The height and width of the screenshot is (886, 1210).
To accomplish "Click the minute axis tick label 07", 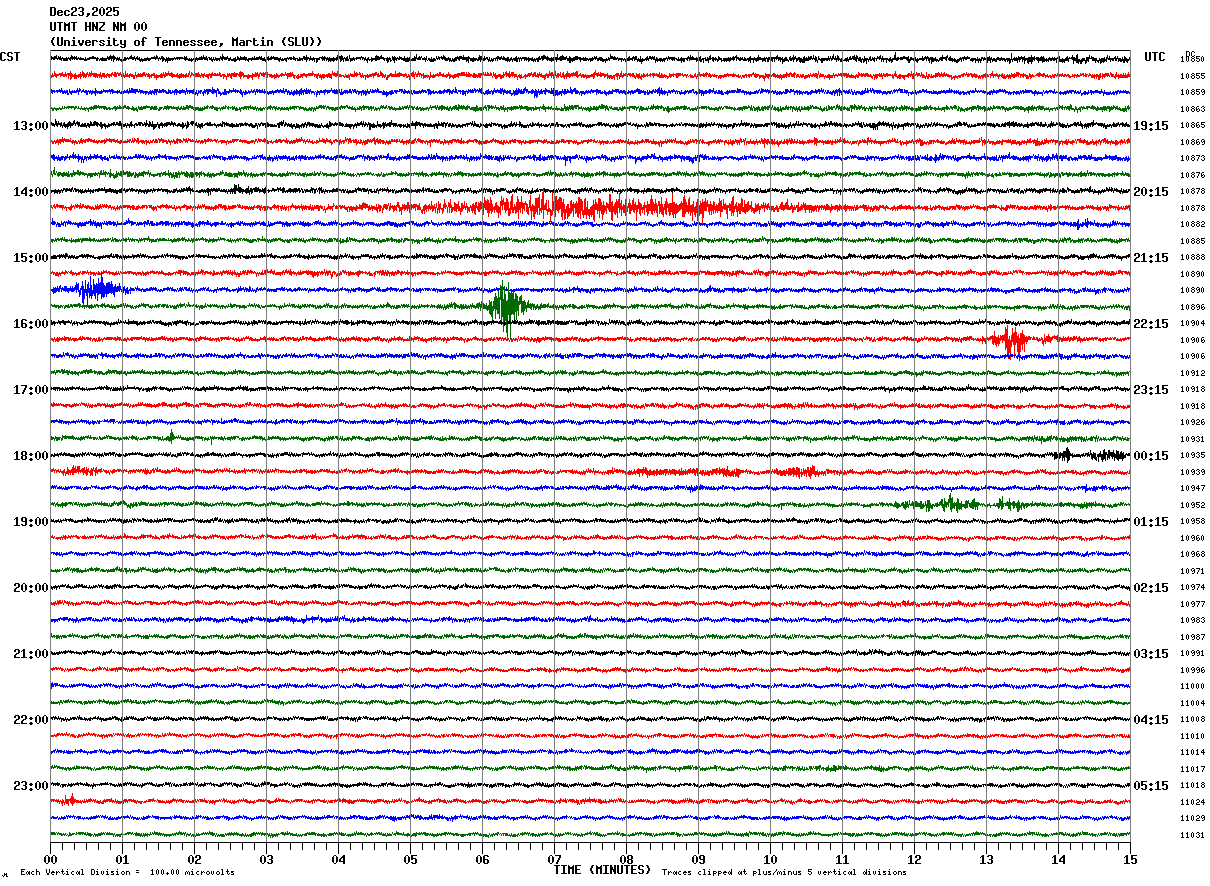I will pyautogui.click(x=554, y=859).
